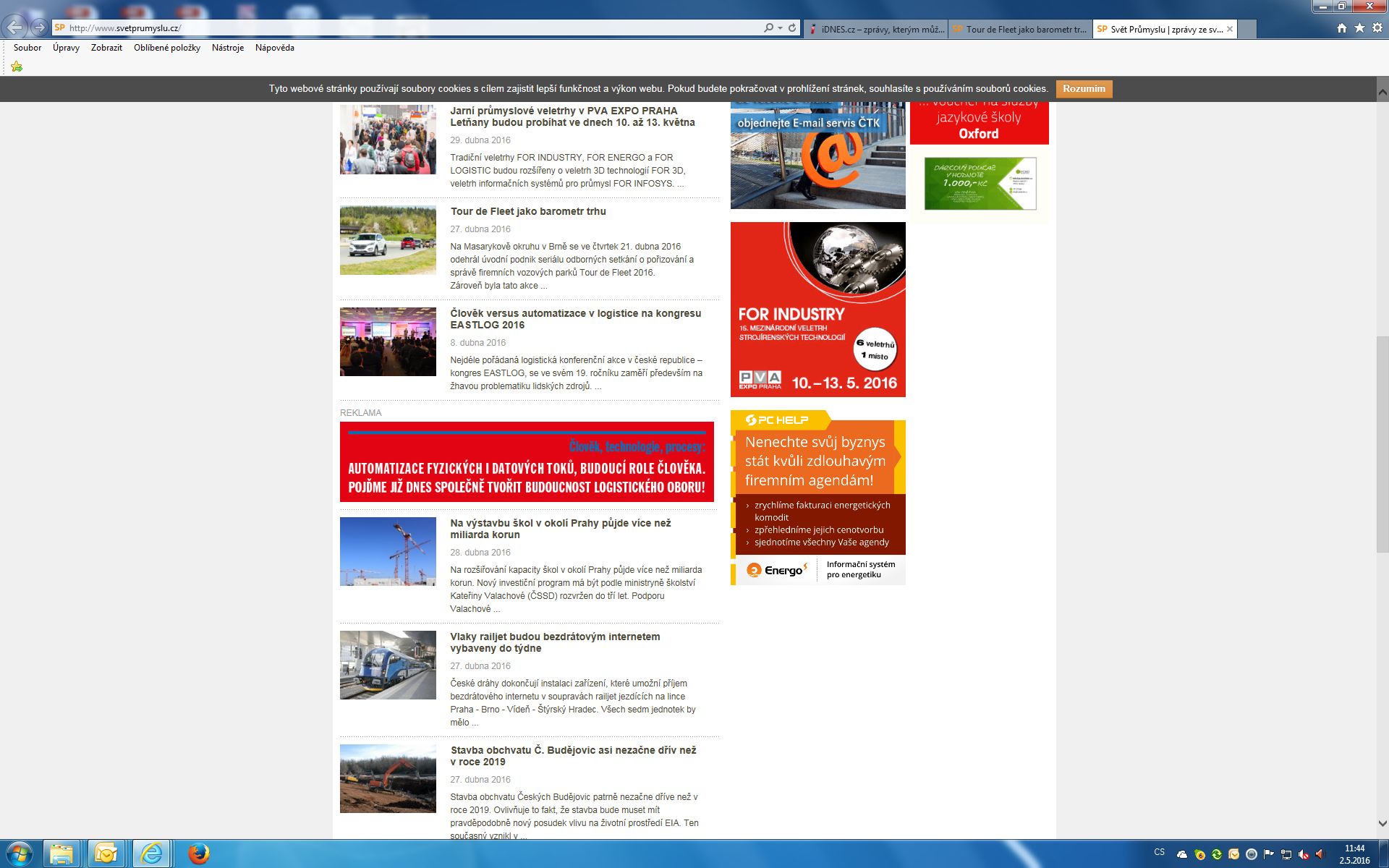
Task: Open the Zobrazit menu
Action: 106,48
